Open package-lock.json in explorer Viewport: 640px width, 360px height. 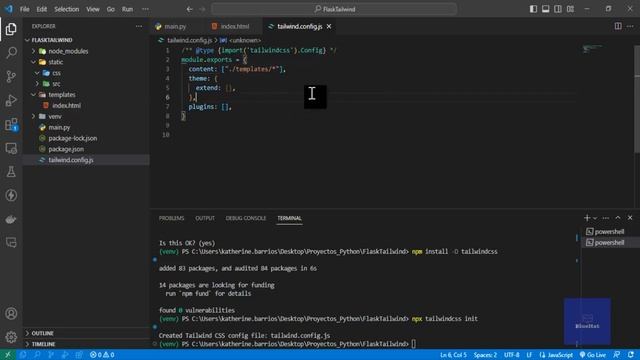(73, 138)
